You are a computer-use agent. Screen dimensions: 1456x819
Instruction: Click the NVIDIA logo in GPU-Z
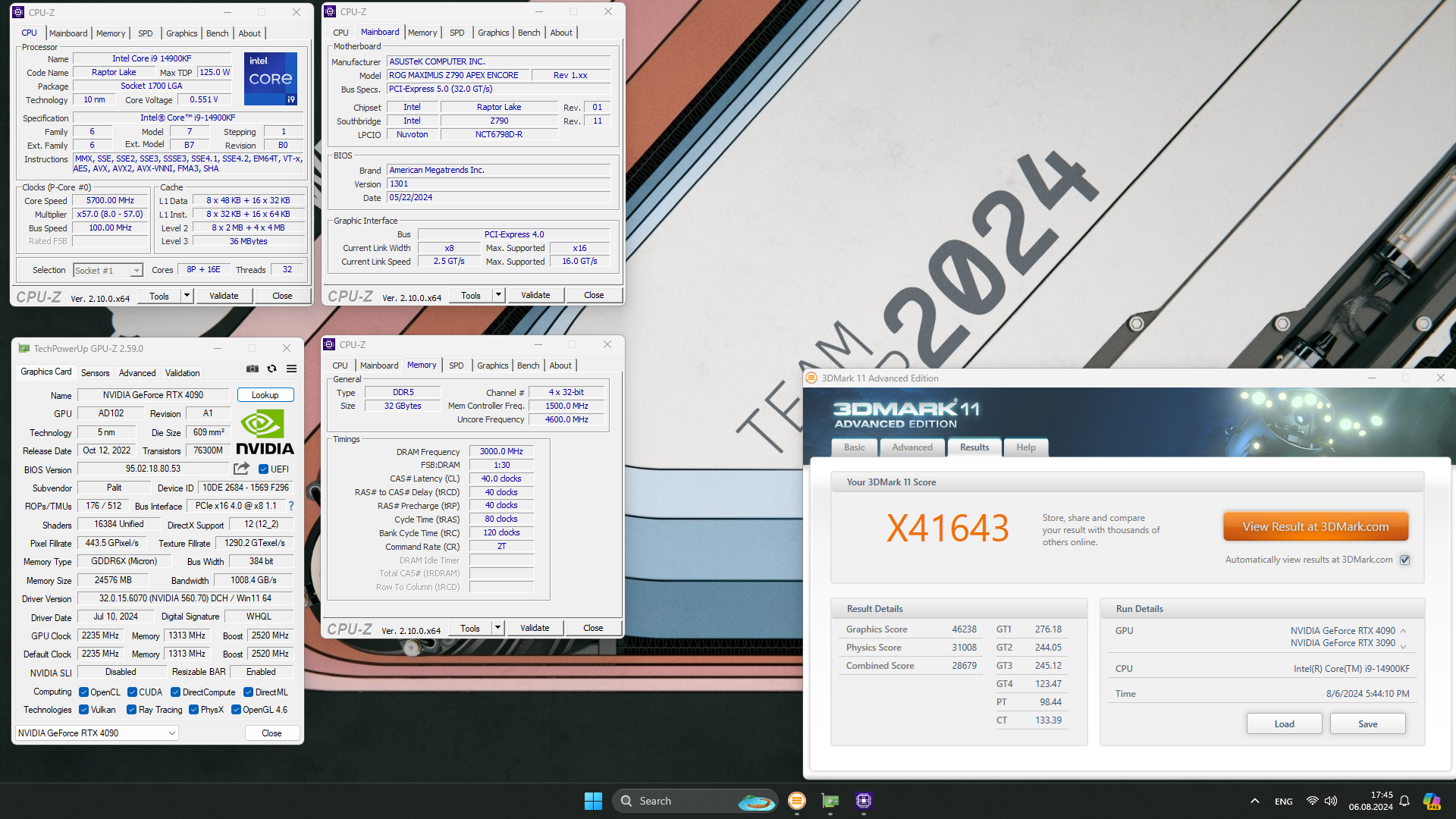(x=264, y=432)
